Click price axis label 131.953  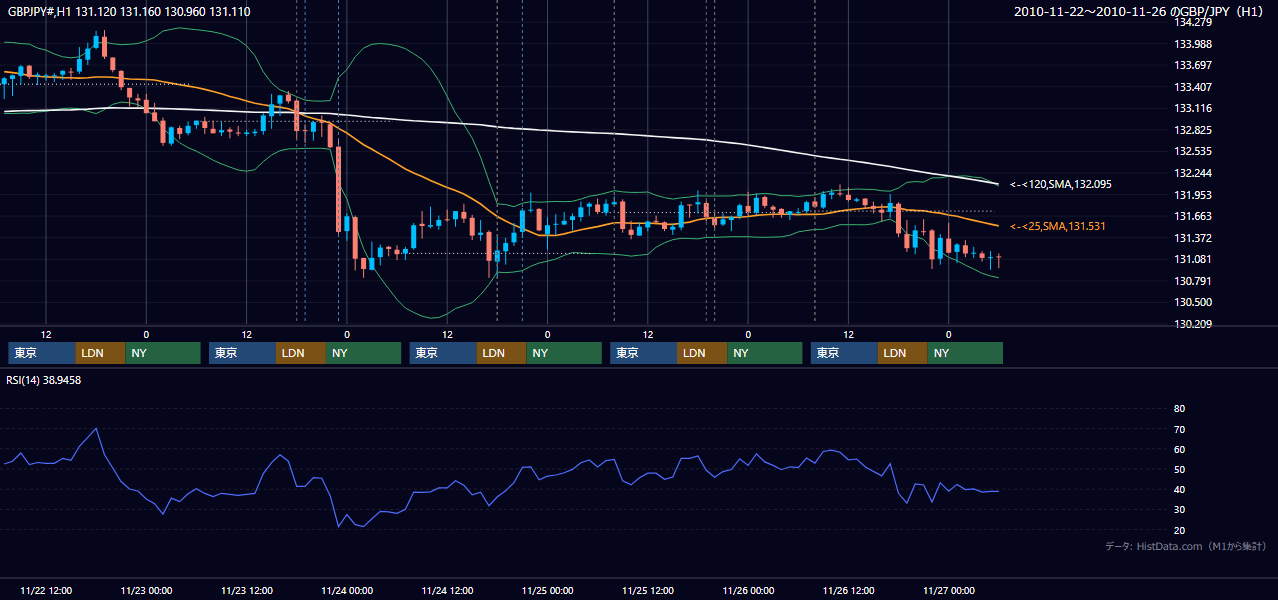click(x=1192, y=195)
